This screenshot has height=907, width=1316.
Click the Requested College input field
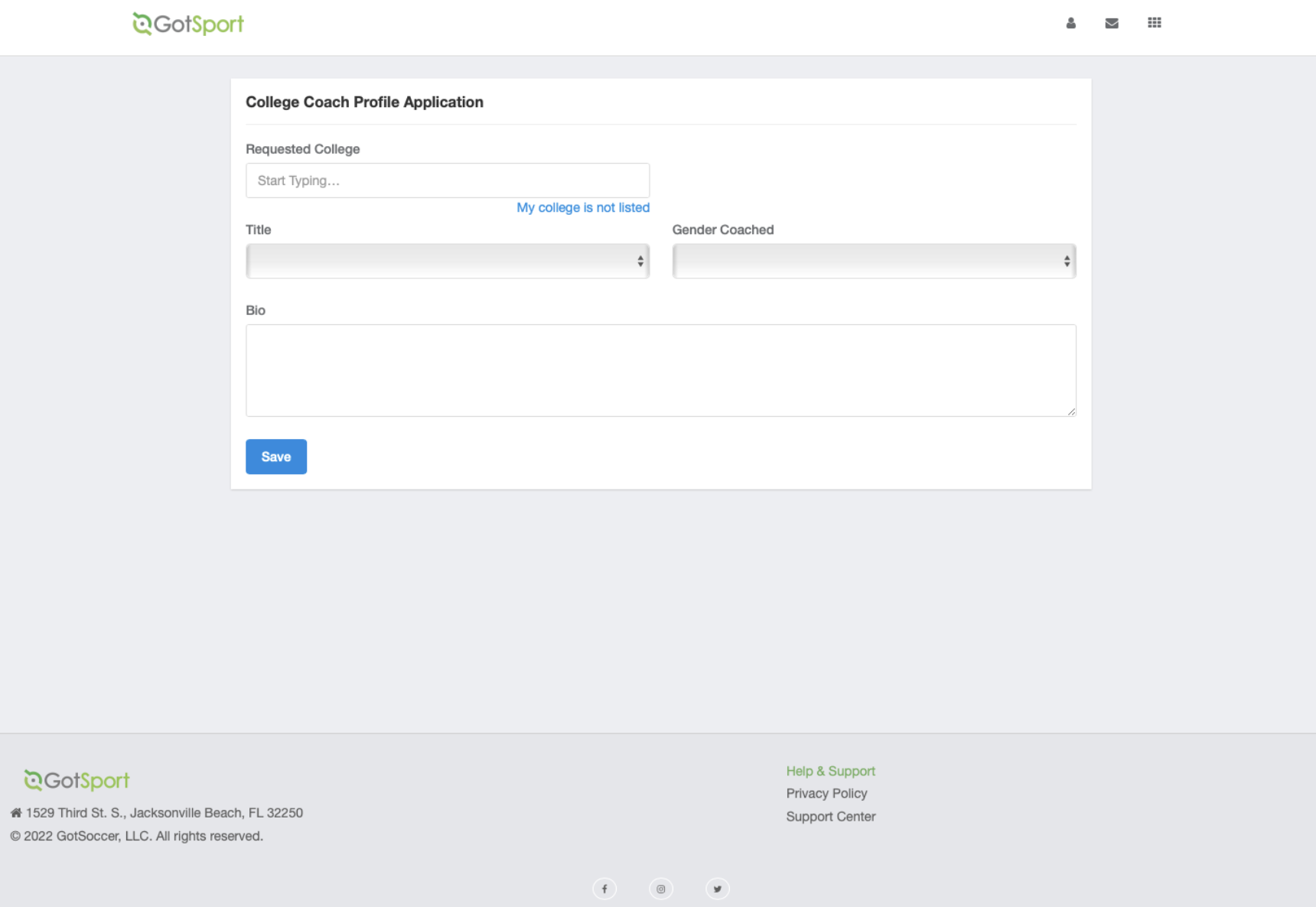(x=448, y=180)
